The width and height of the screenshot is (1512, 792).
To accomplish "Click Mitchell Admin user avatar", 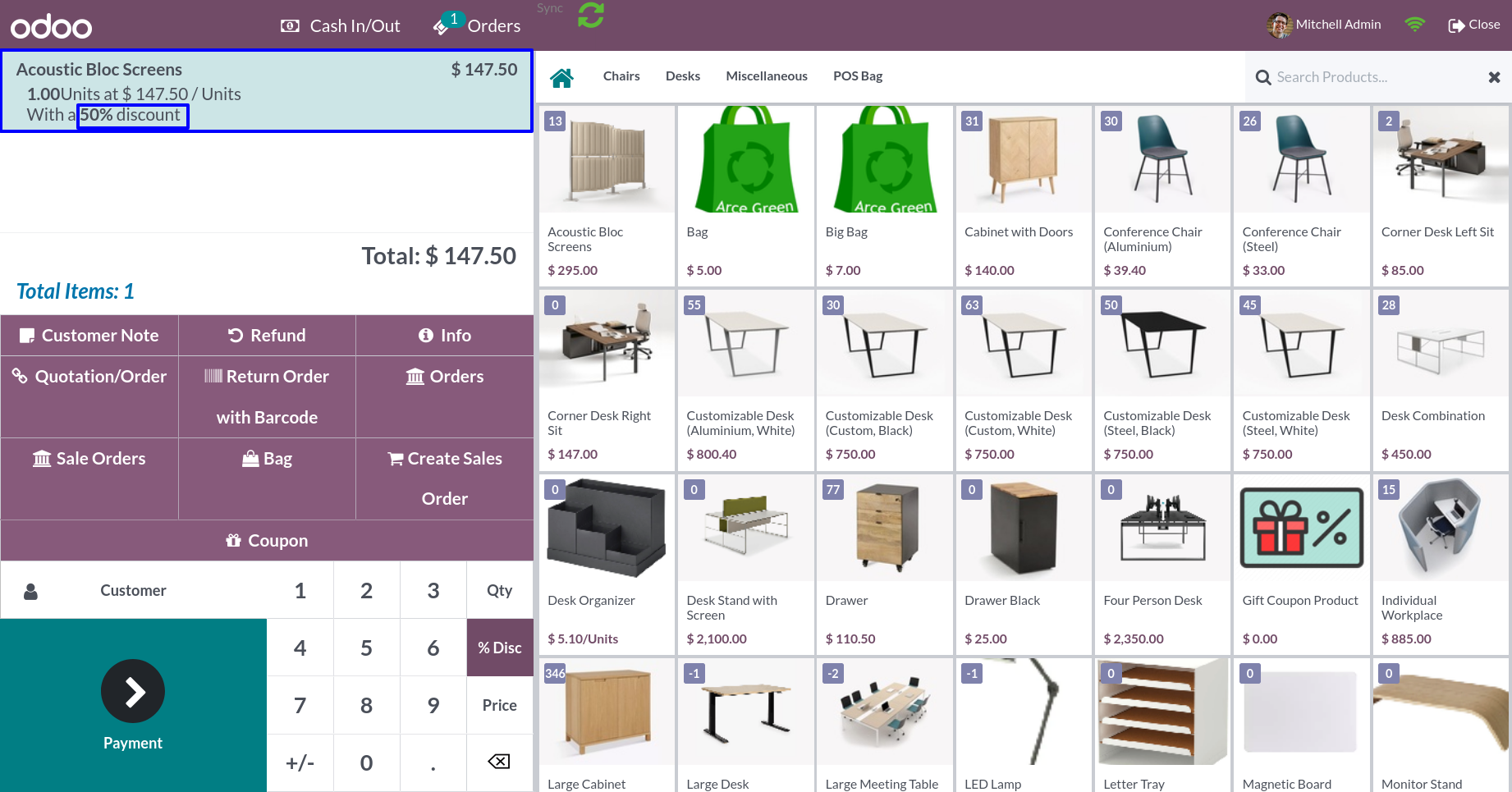I will [1279, 25].
